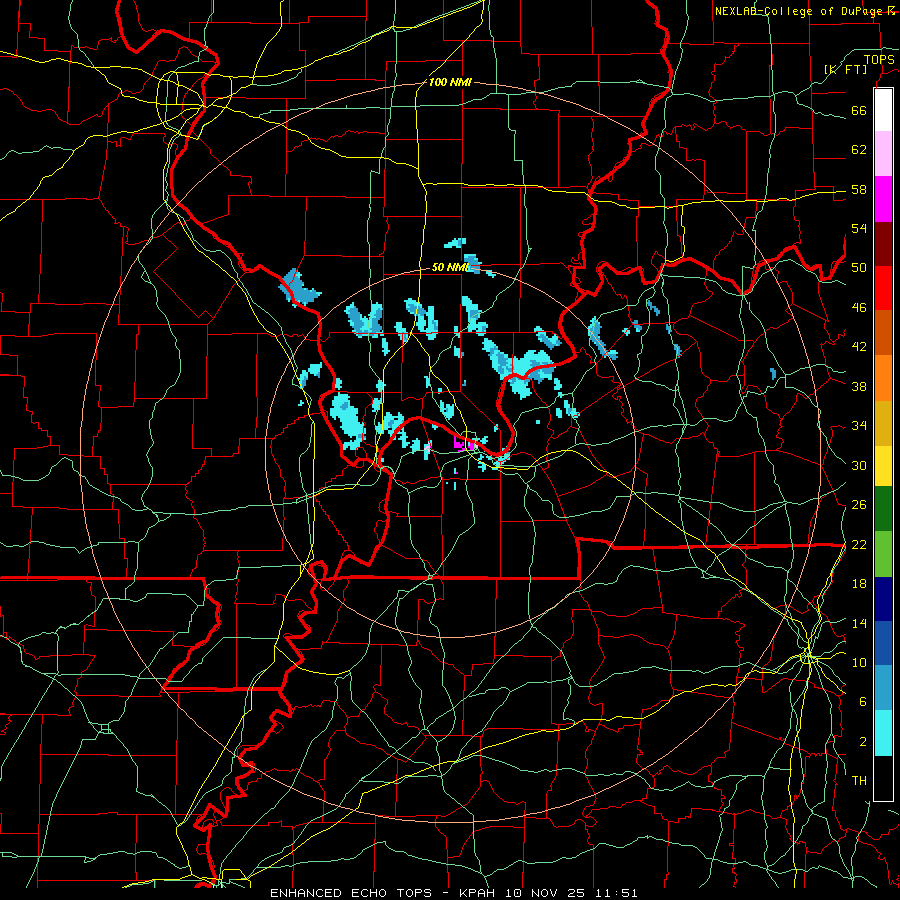Click the 'TOPS' legend title
900x900 pixels.
879,60
